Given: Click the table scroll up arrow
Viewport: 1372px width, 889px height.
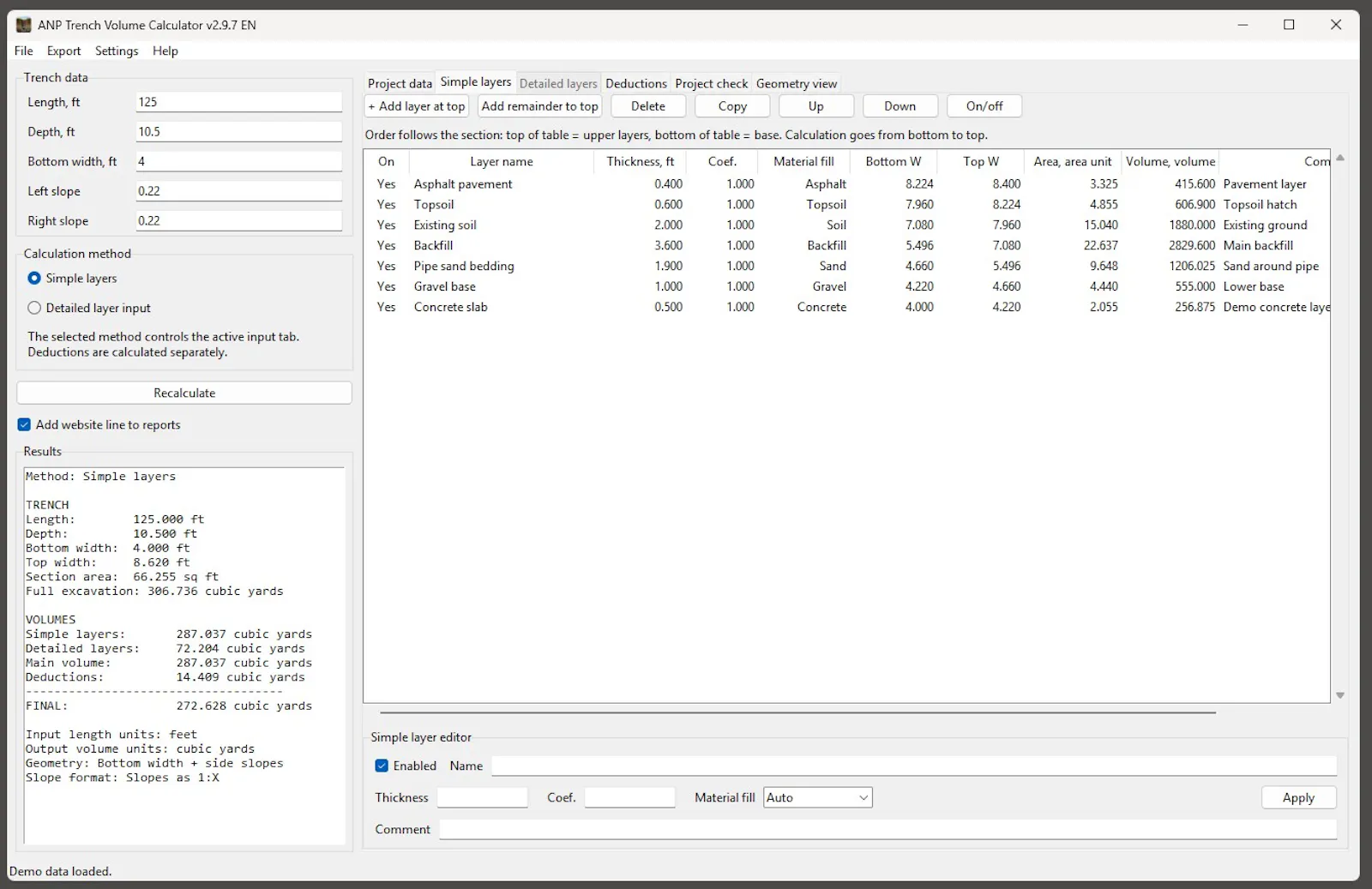Looking at the screenshot, I should [1340, 158].
